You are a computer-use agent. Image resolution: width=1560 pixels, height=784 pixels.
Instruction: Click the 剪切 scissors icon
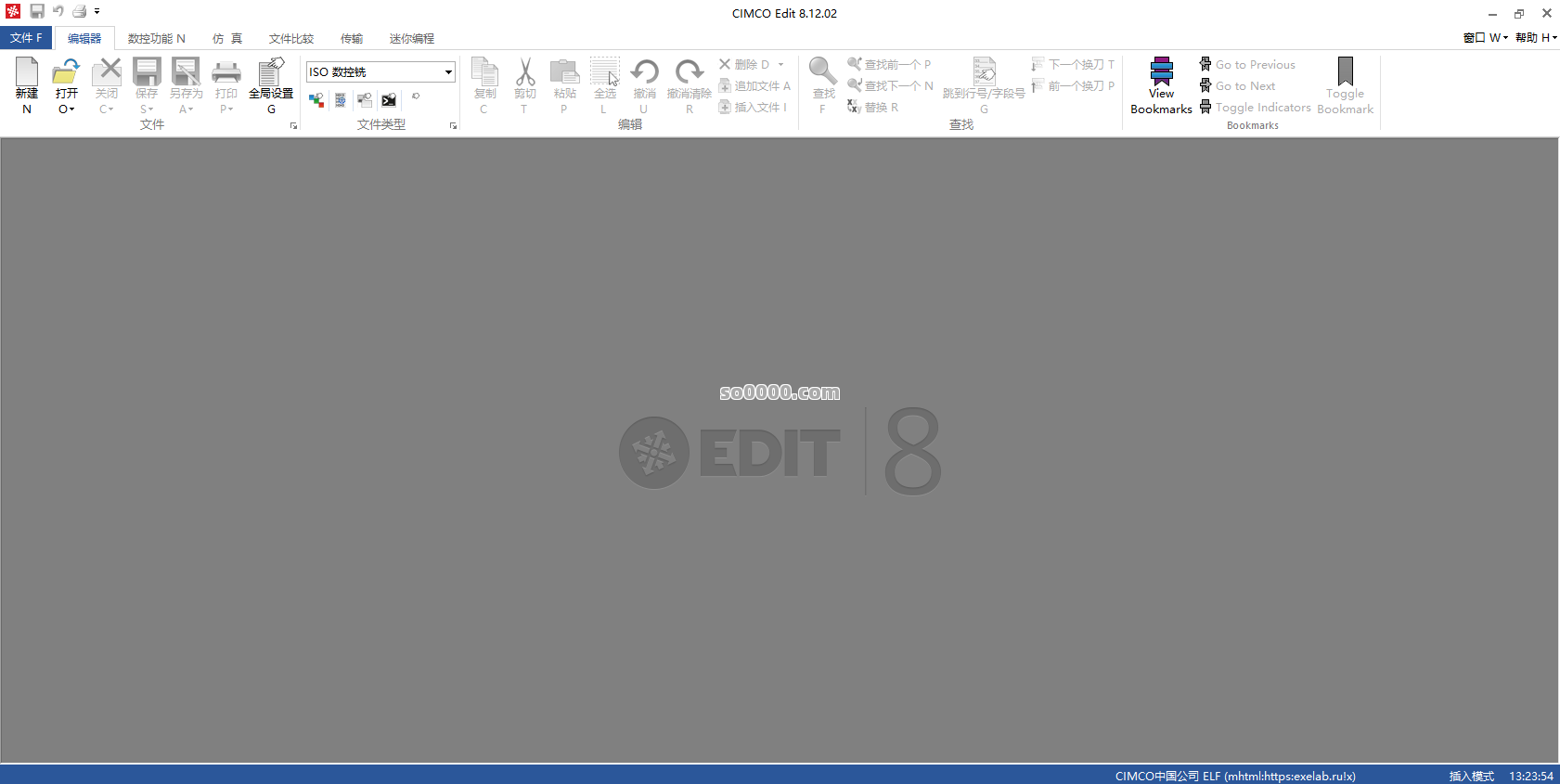coord(525,72)
